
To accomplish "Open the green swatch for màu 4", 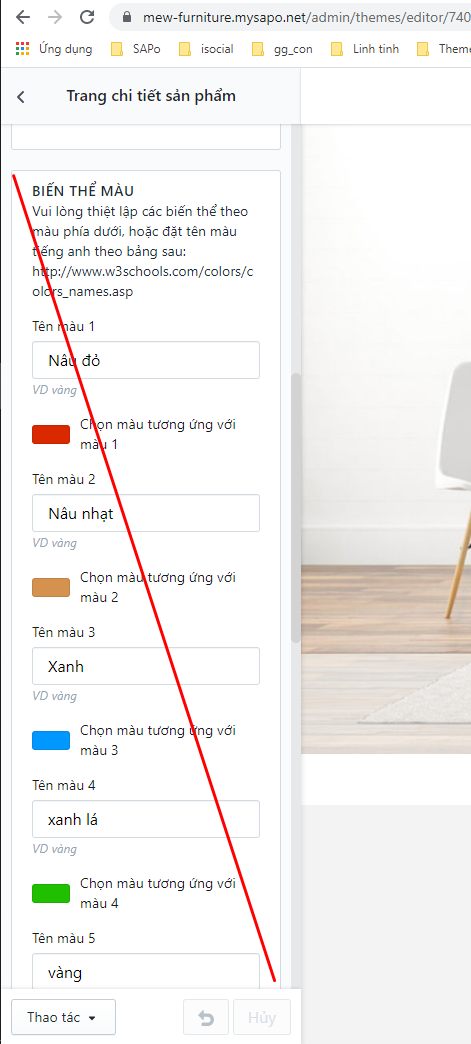I will point(51,894).
